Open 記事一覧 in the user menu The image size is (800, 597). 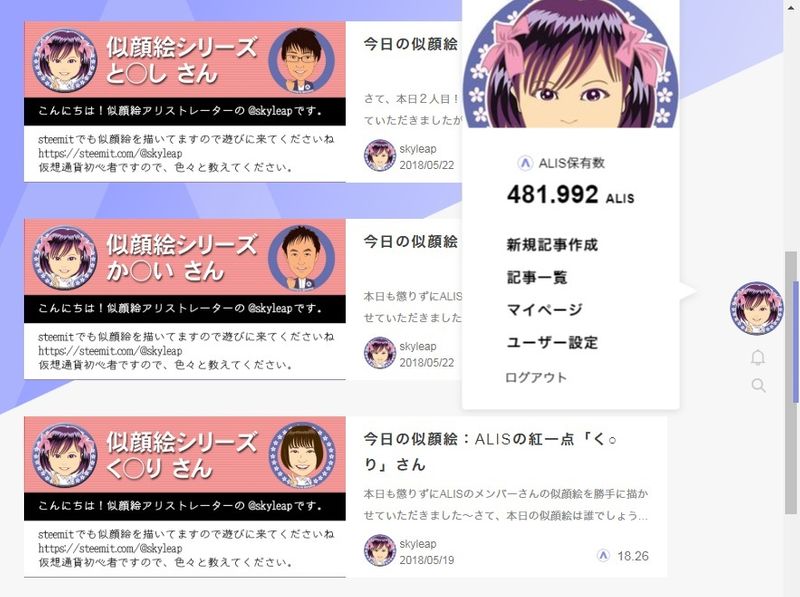click(537, 278)
